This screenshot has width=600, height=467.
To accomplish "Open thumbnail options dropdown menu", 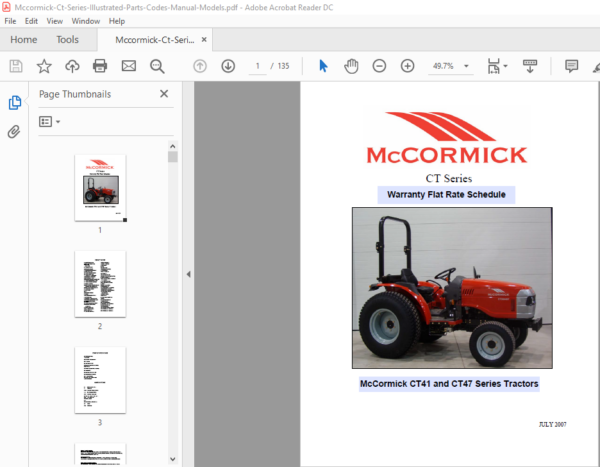I will coord(49,122).
